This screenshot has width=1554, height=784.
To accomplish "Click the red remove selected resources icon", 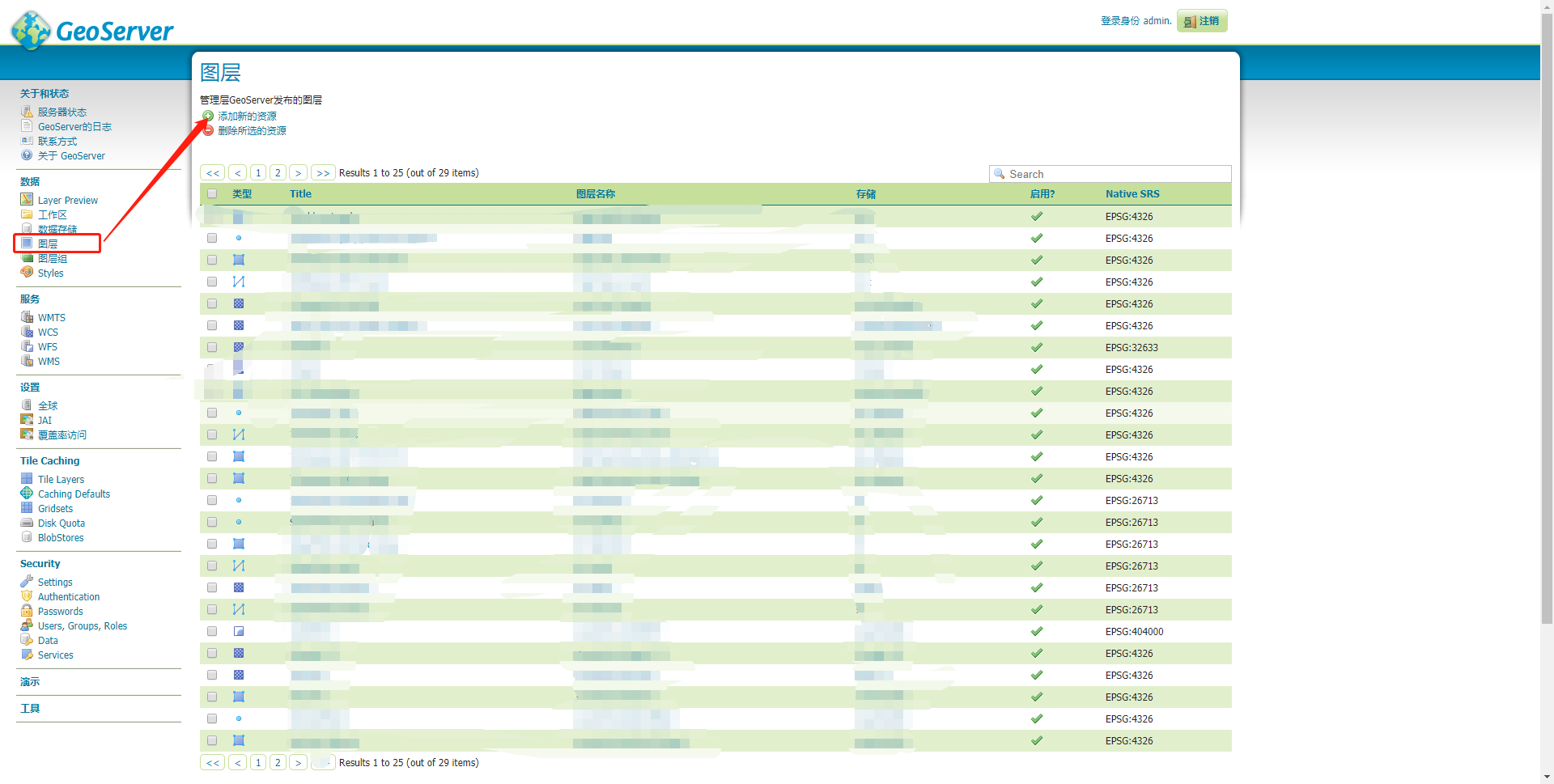I will click(x=208, y=130).
